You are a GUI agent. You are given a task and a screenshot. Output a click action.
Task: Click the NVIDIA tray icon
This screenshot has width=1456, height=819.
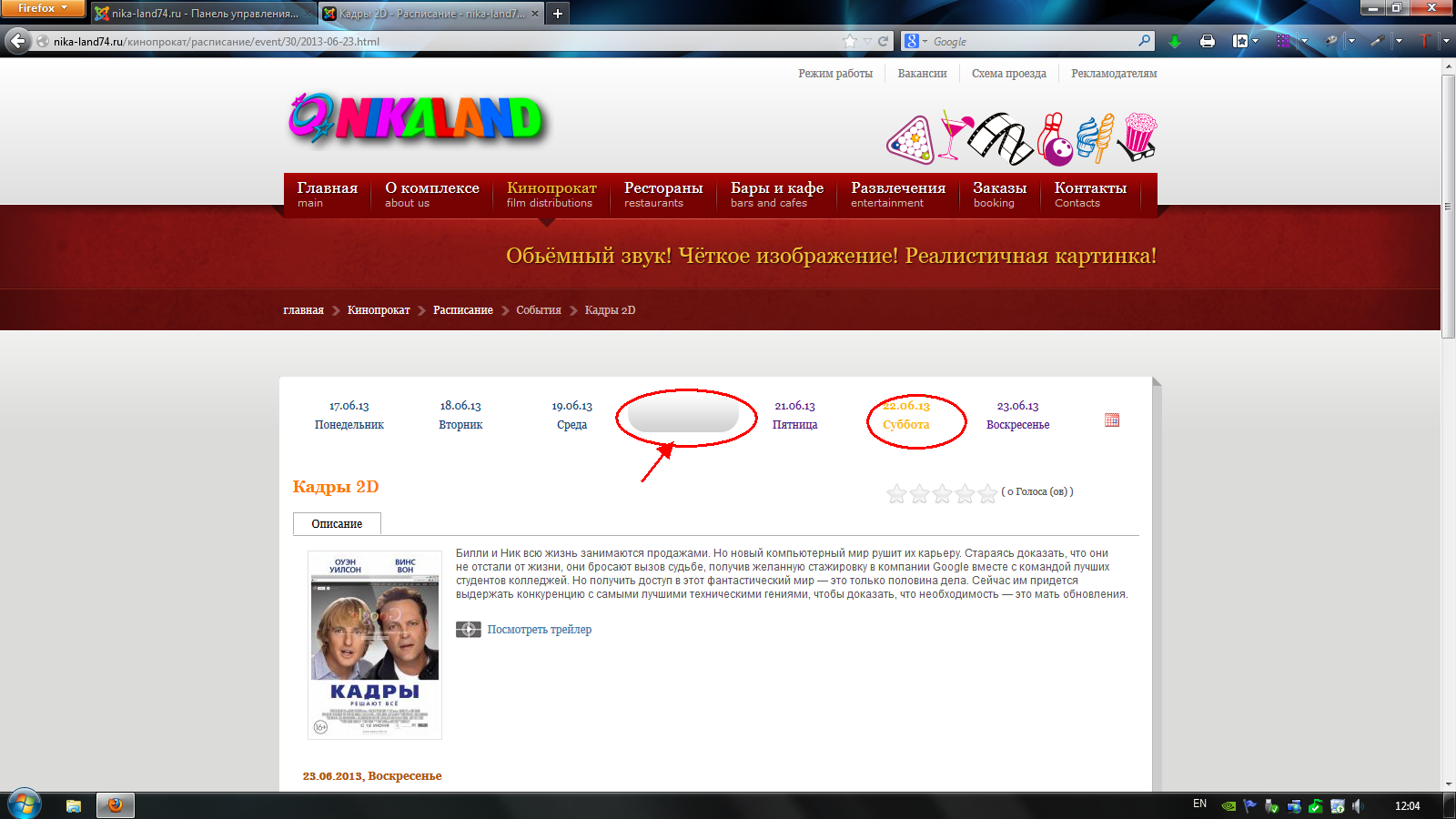pyautogui.click(x=1228, y=805)
